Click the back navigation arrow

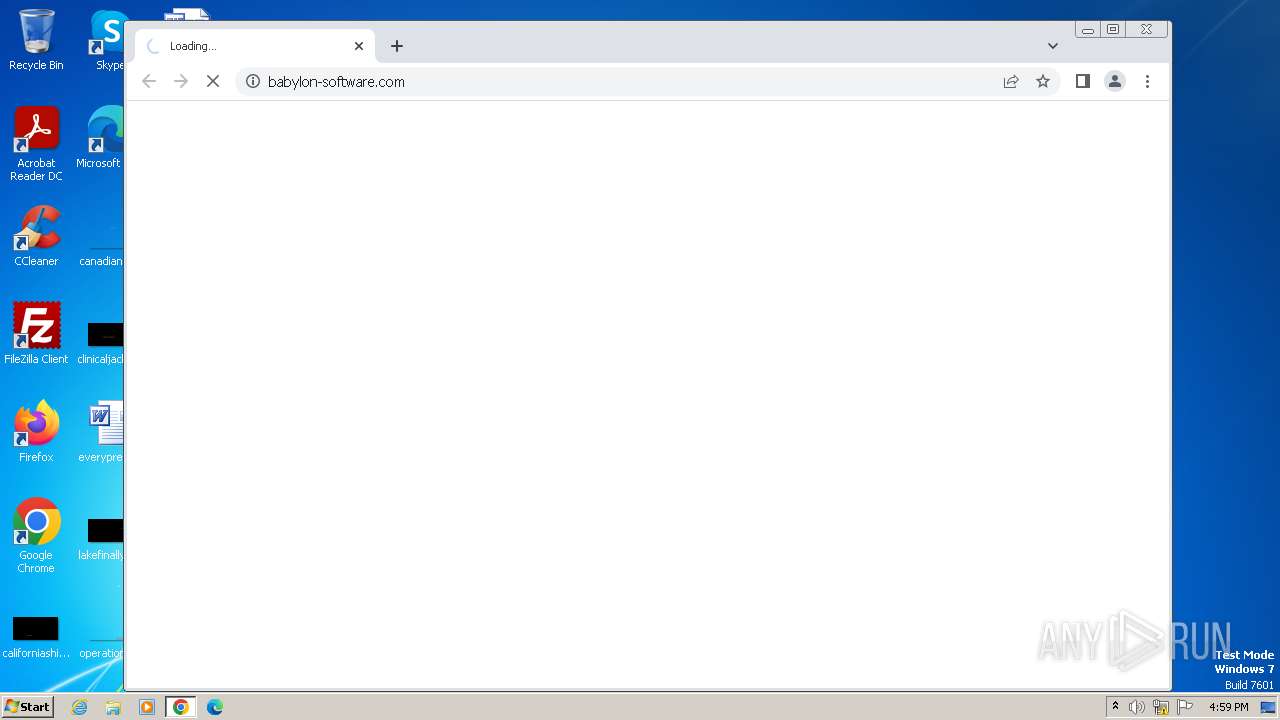[149, 82]
